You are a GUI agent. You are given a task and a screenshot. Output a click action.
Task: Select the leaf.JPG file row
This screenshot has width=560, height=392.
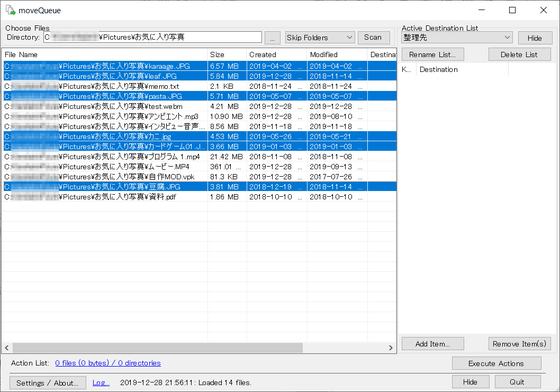coord(200,76)
